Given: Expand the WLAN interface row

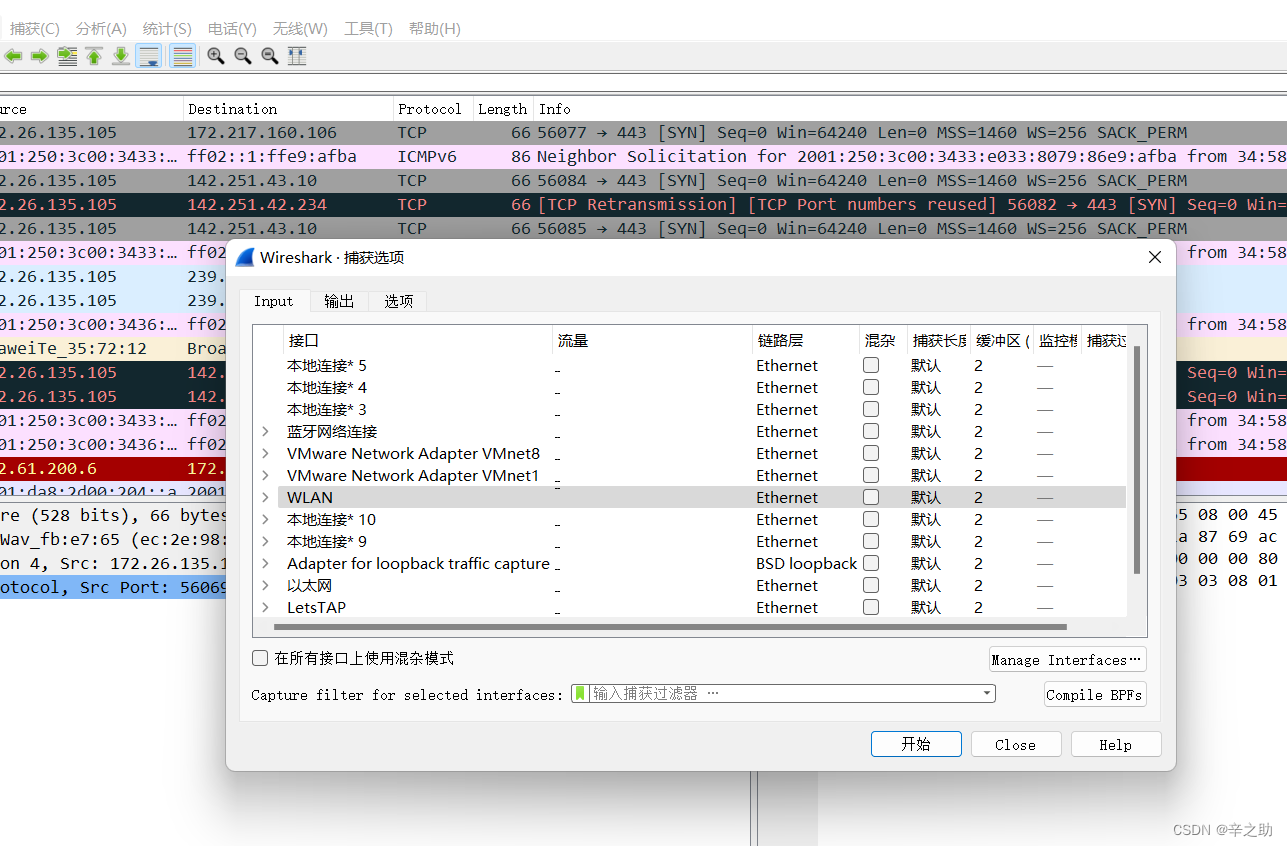Looking at the screenshot, I should 265,497.
